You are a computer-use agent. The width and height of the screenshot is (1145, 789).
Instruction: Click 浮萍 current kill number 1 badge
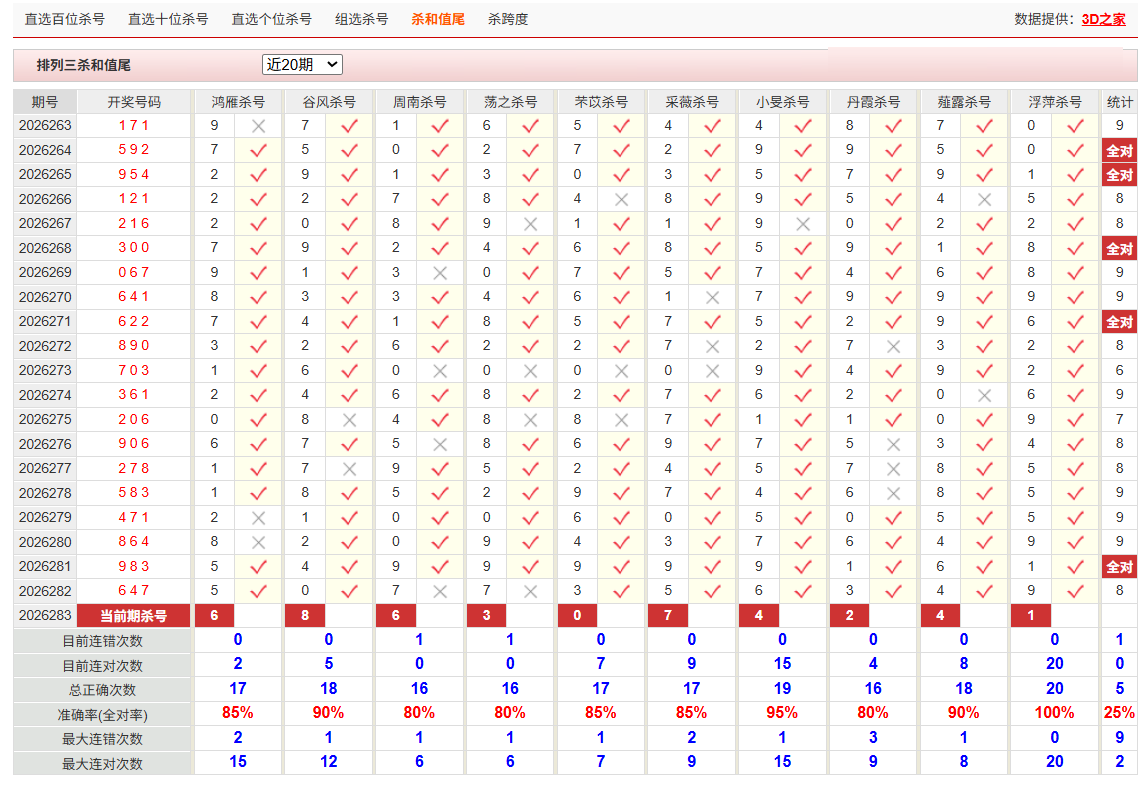coord(1031,616)
